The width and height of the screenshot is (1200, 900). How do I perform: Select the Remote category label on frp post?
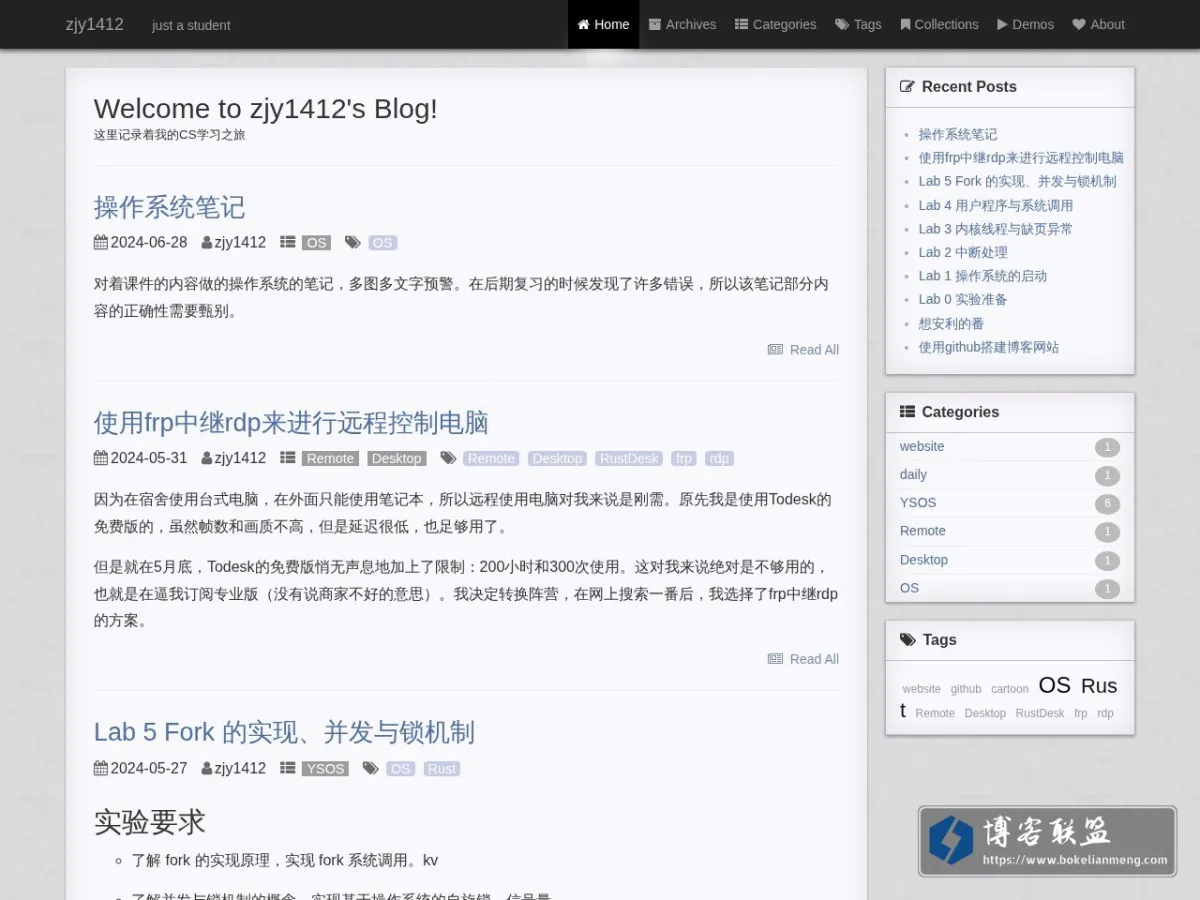coord(330,459)
